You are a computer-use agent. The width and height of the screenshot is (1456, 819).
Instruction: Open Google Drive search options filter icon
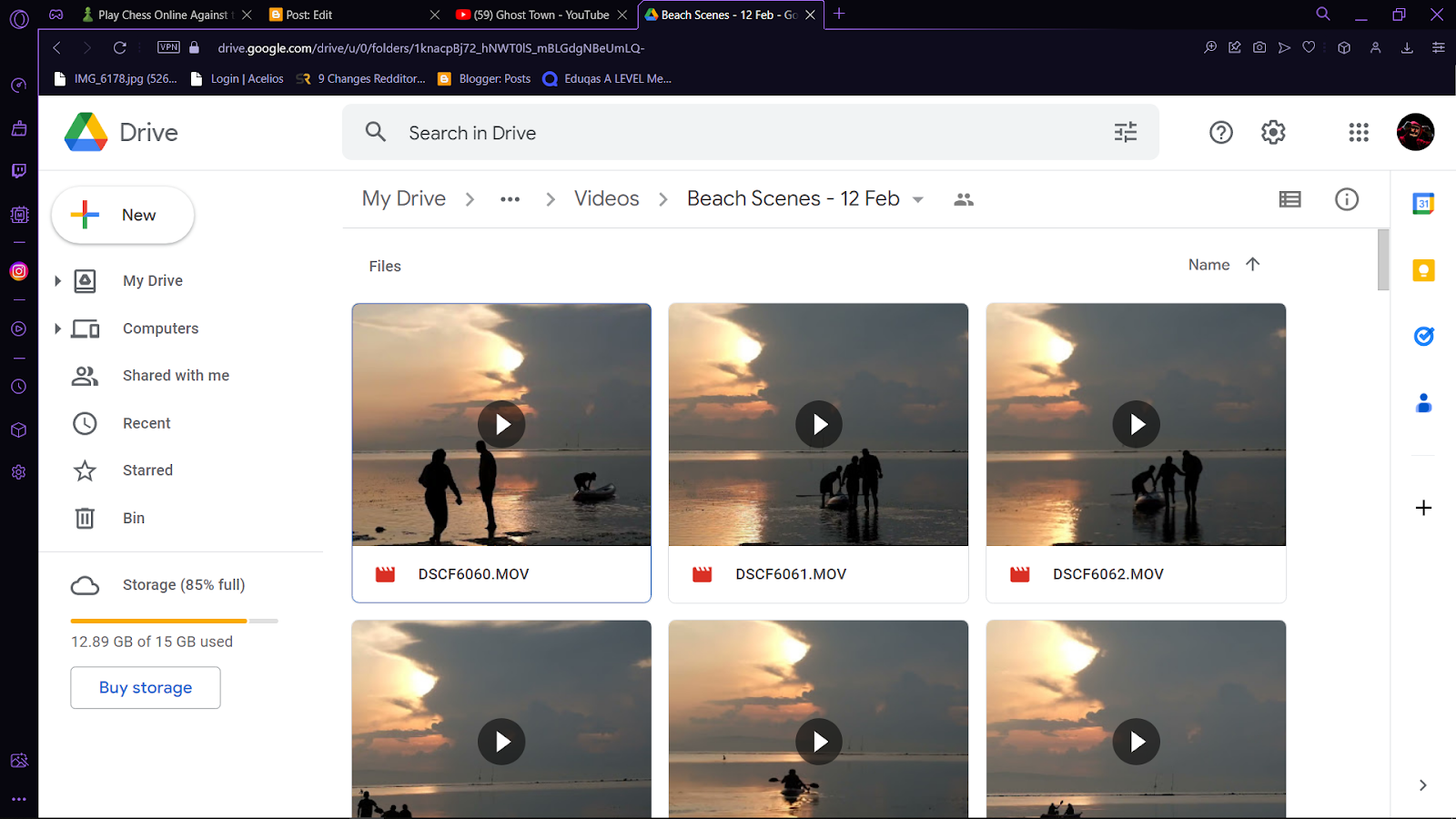click(1126, 133)
